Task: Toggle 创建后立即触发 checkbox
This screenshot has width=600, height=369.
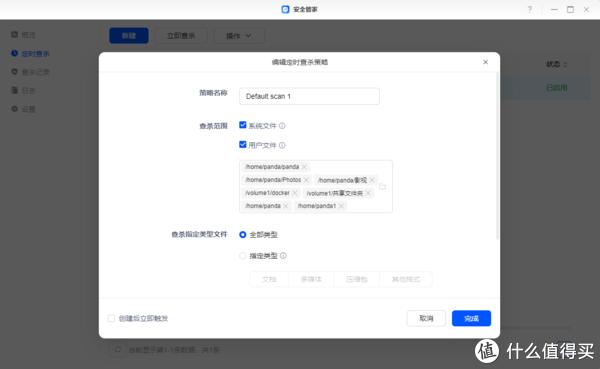Action: pyautogui.click(x=111, y=318)
